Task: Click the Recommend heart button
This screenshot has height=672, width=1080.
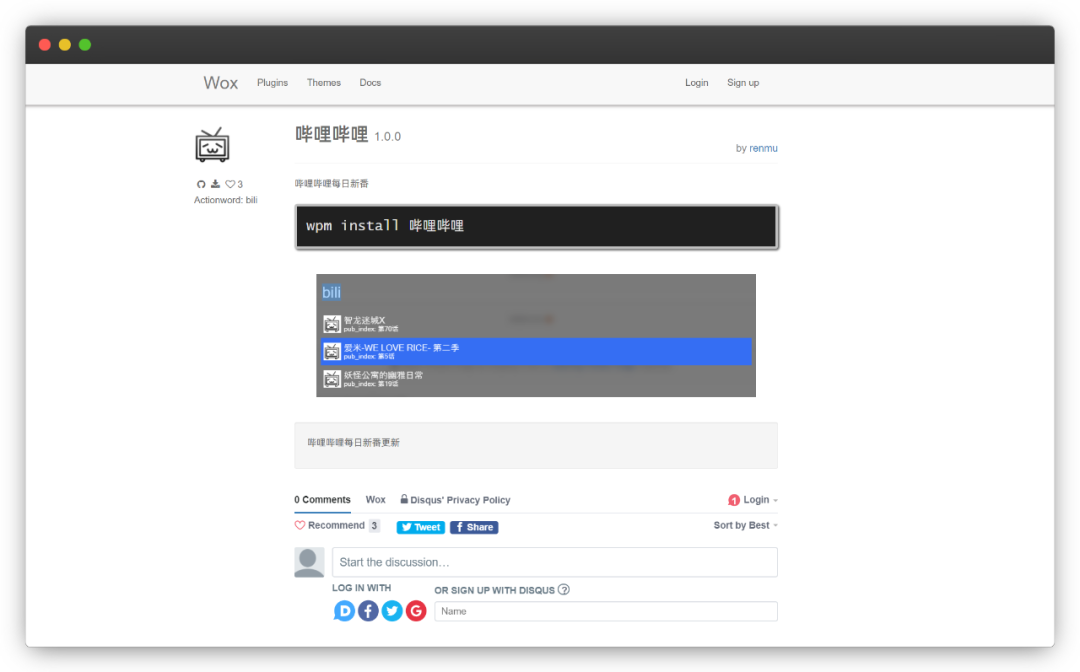Action: coord(330,525)
